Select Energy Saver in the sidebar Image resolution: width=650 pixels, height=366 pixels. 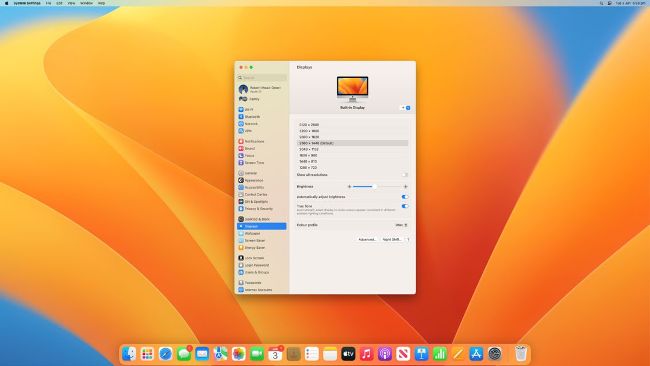262,247
